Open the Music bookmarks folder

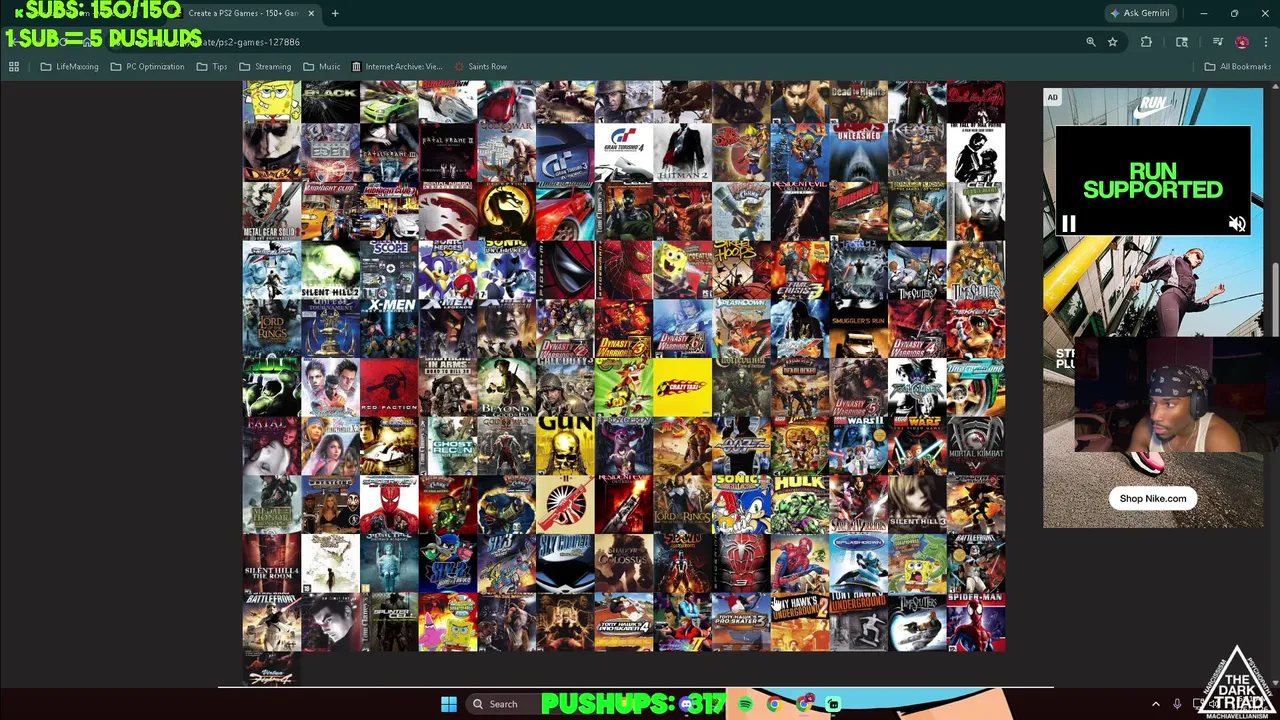322,67
